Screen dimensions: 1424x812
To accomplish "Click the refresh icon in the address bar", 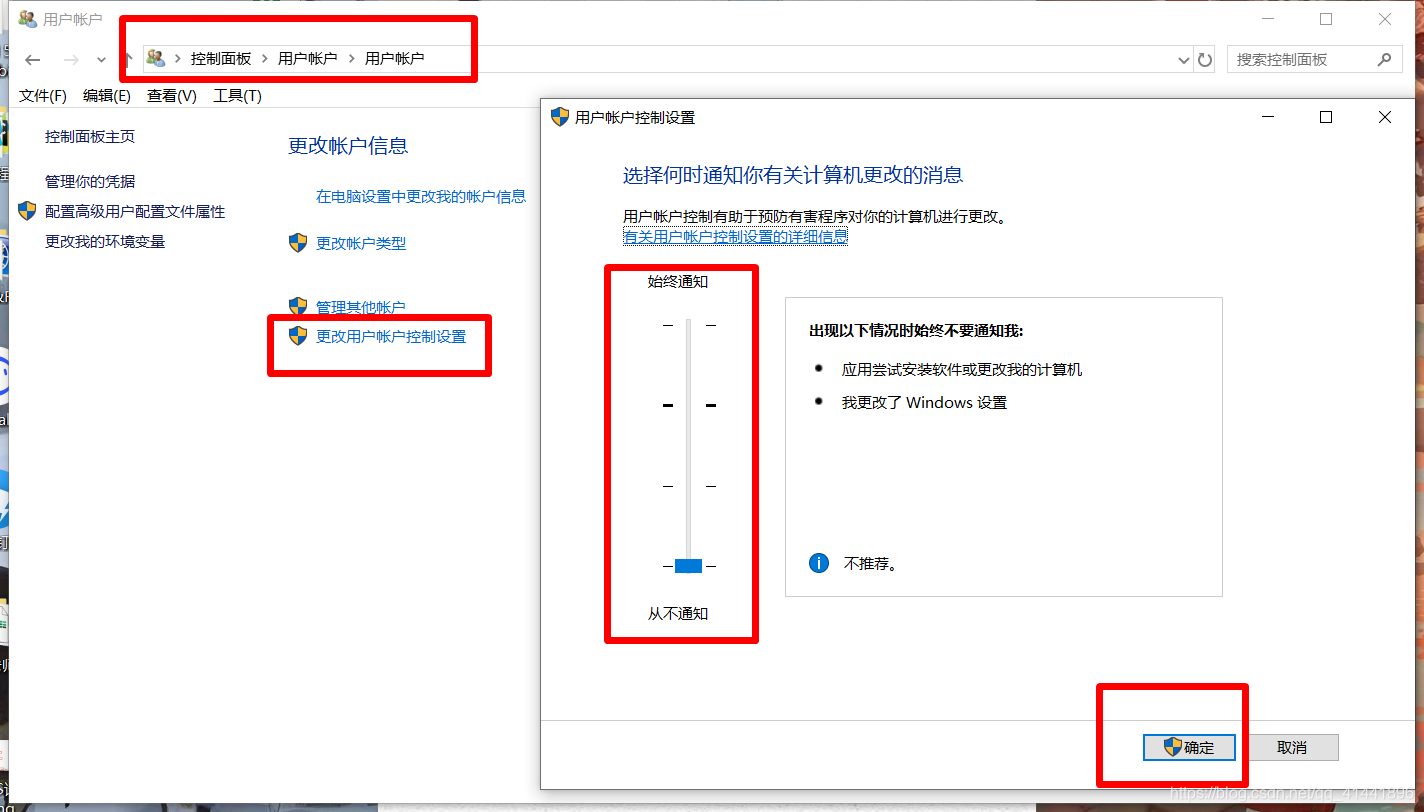I will point(1205,59).
